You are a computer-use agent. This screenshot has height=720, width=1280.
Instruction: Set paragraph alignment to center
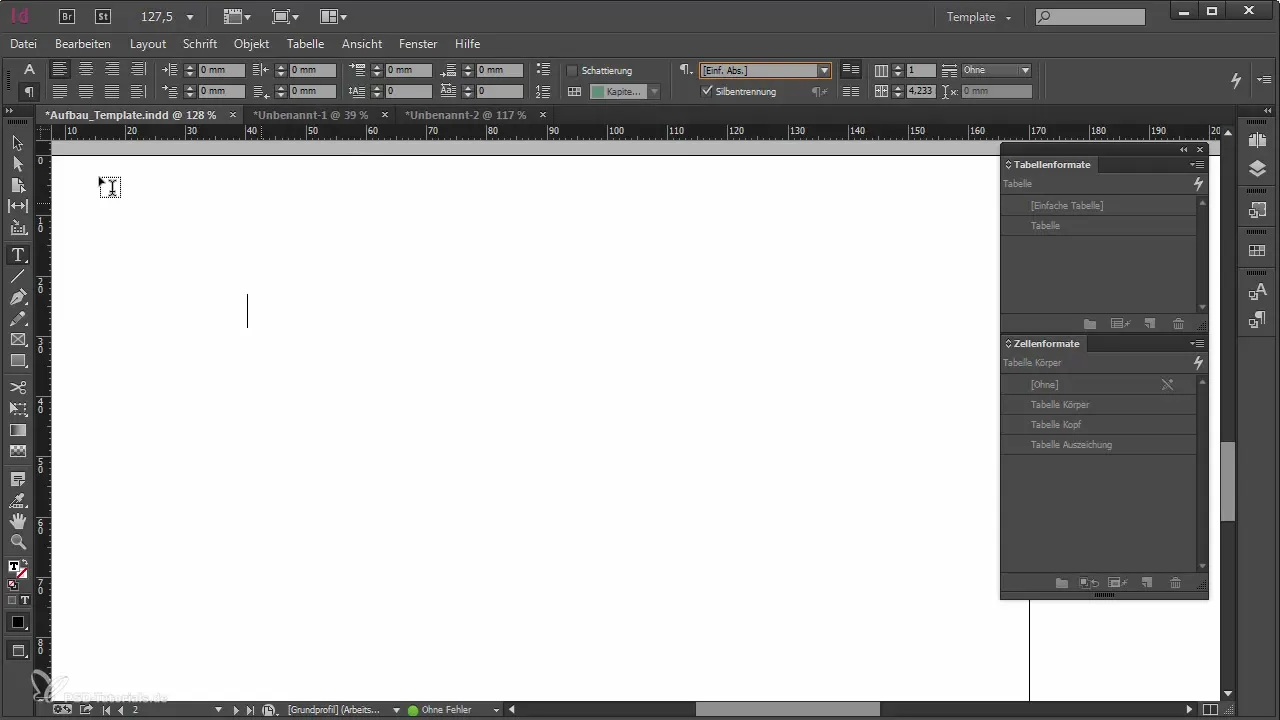[87, 69]
